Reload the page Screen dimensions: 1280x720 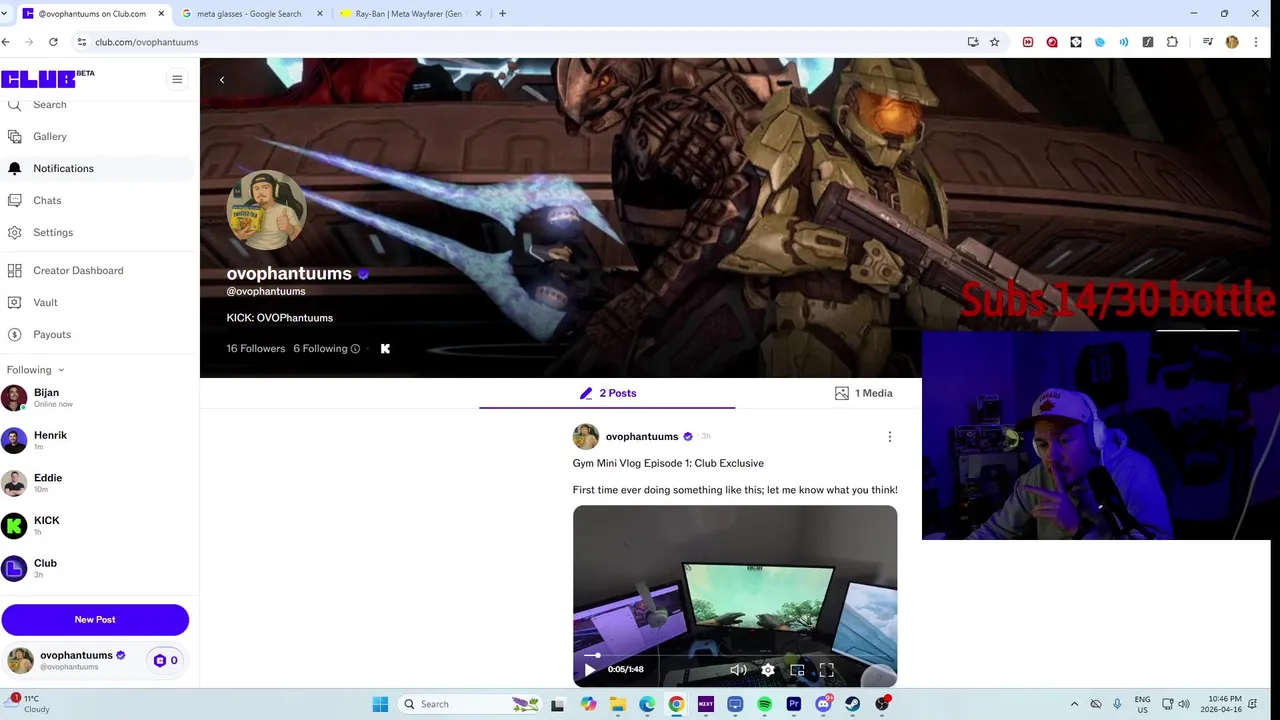click(x=53, y=42)
